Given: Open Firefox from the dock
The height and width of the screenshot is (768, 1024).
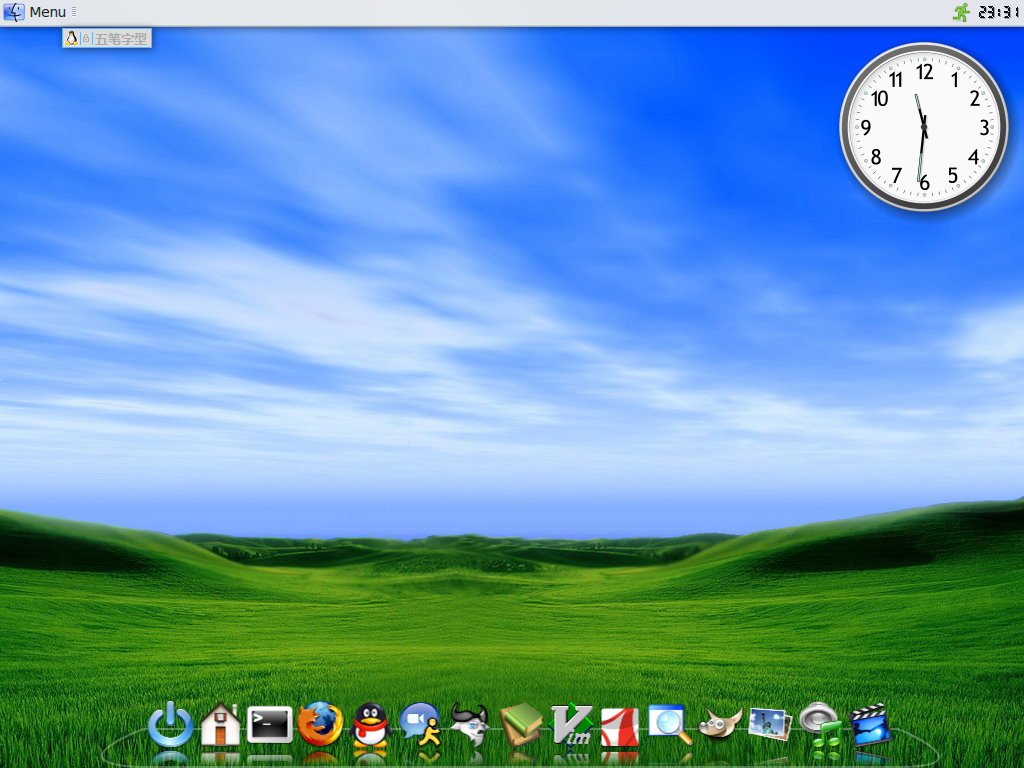Looking at the screenshot, I should pos(320,724).
